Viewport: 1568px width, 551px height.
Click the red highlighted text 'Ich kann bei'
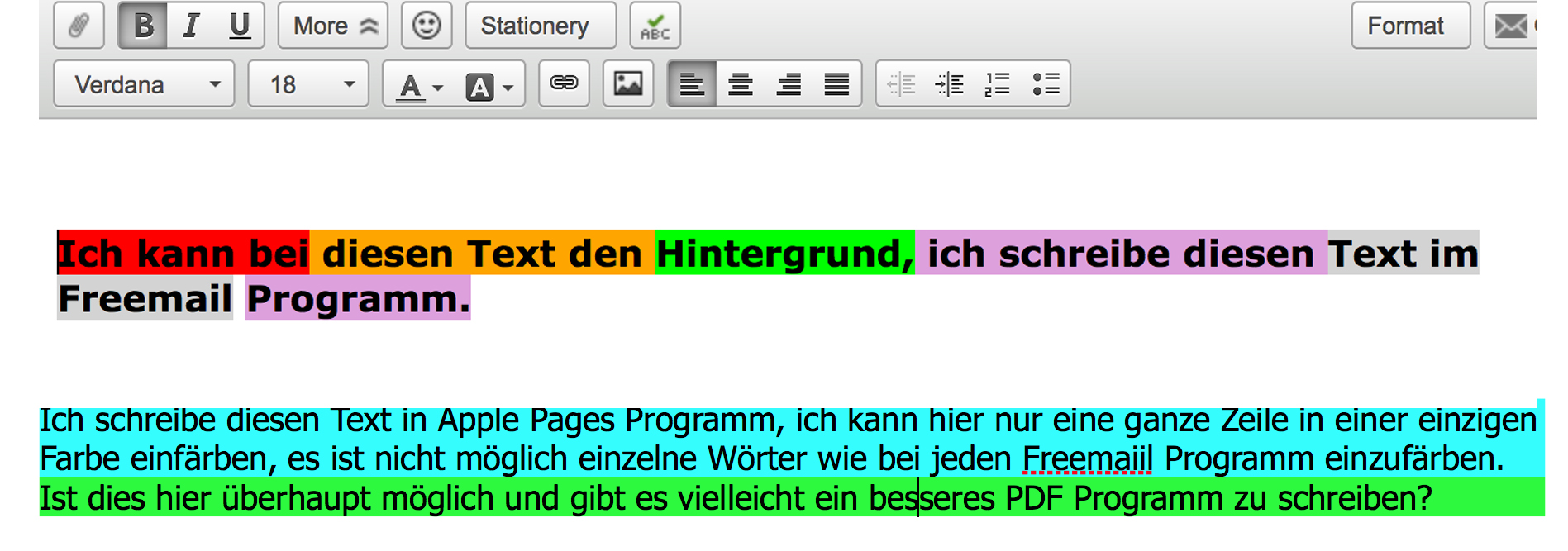click(x=183, y=253)
